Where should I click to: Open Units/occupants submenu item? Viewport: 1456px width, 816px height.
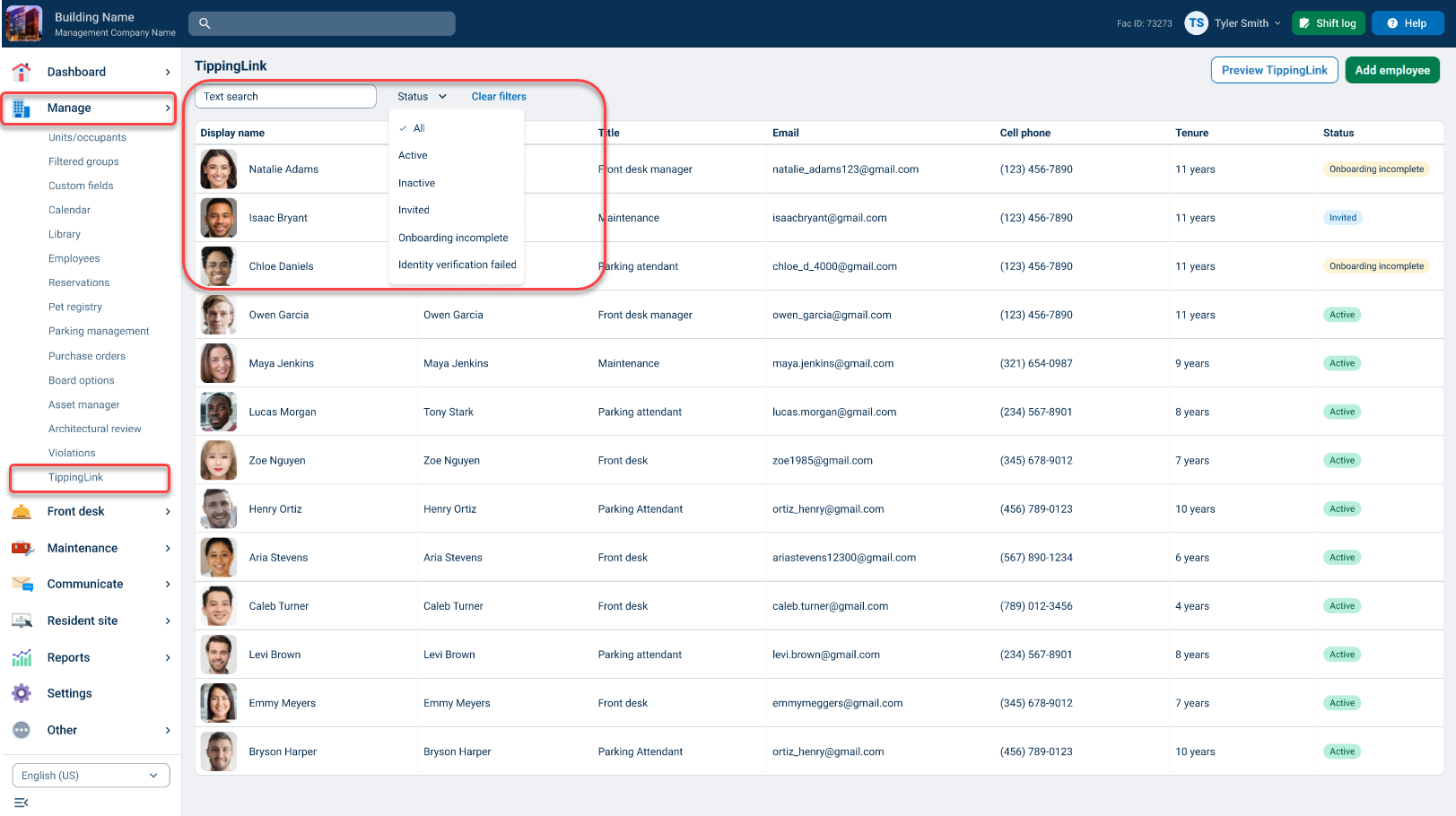click(x=87, y=137)
